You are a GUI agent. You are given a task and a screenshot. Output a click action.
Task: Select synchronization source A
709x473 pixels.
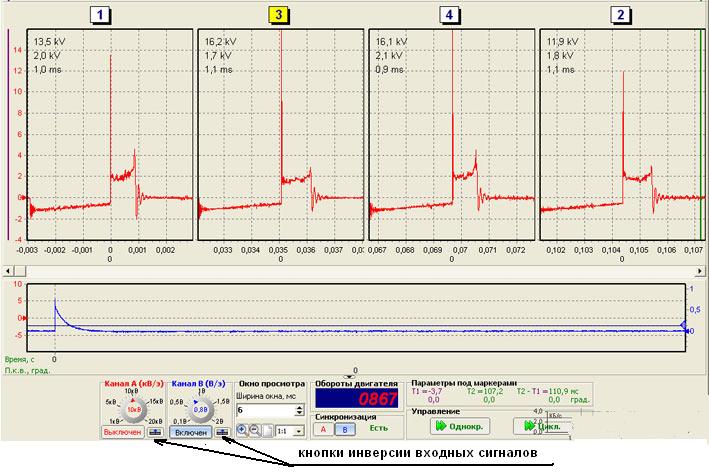click(x=323, y=429)
